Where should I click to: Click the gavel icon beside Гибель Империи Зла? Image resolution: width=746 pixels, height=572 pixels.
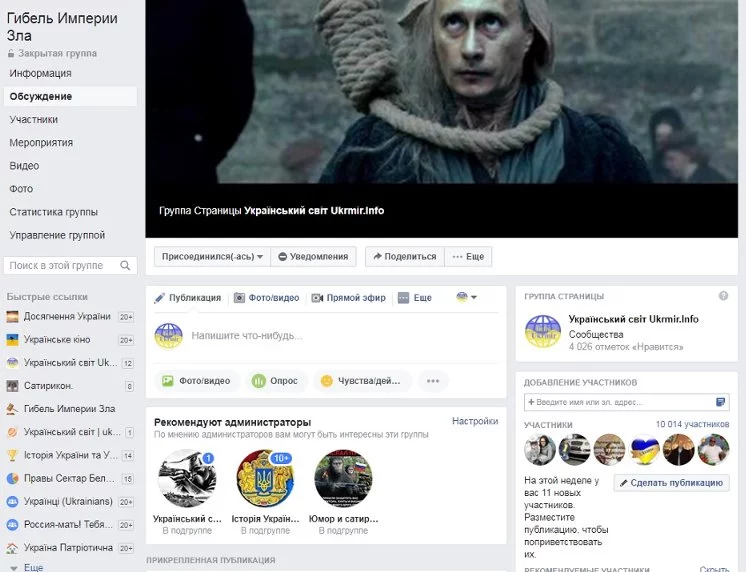[12, 409]
